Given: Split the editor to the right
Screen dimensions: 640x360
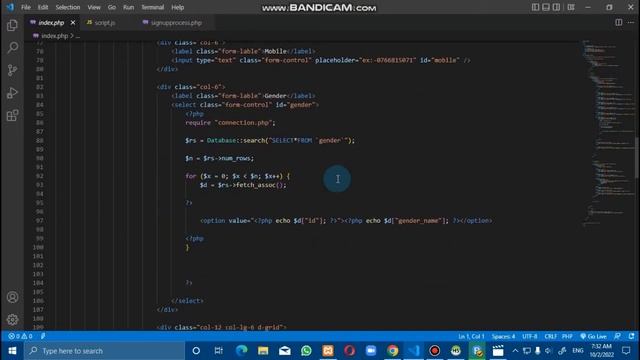Looking at the screenshot, I should 619,22.
